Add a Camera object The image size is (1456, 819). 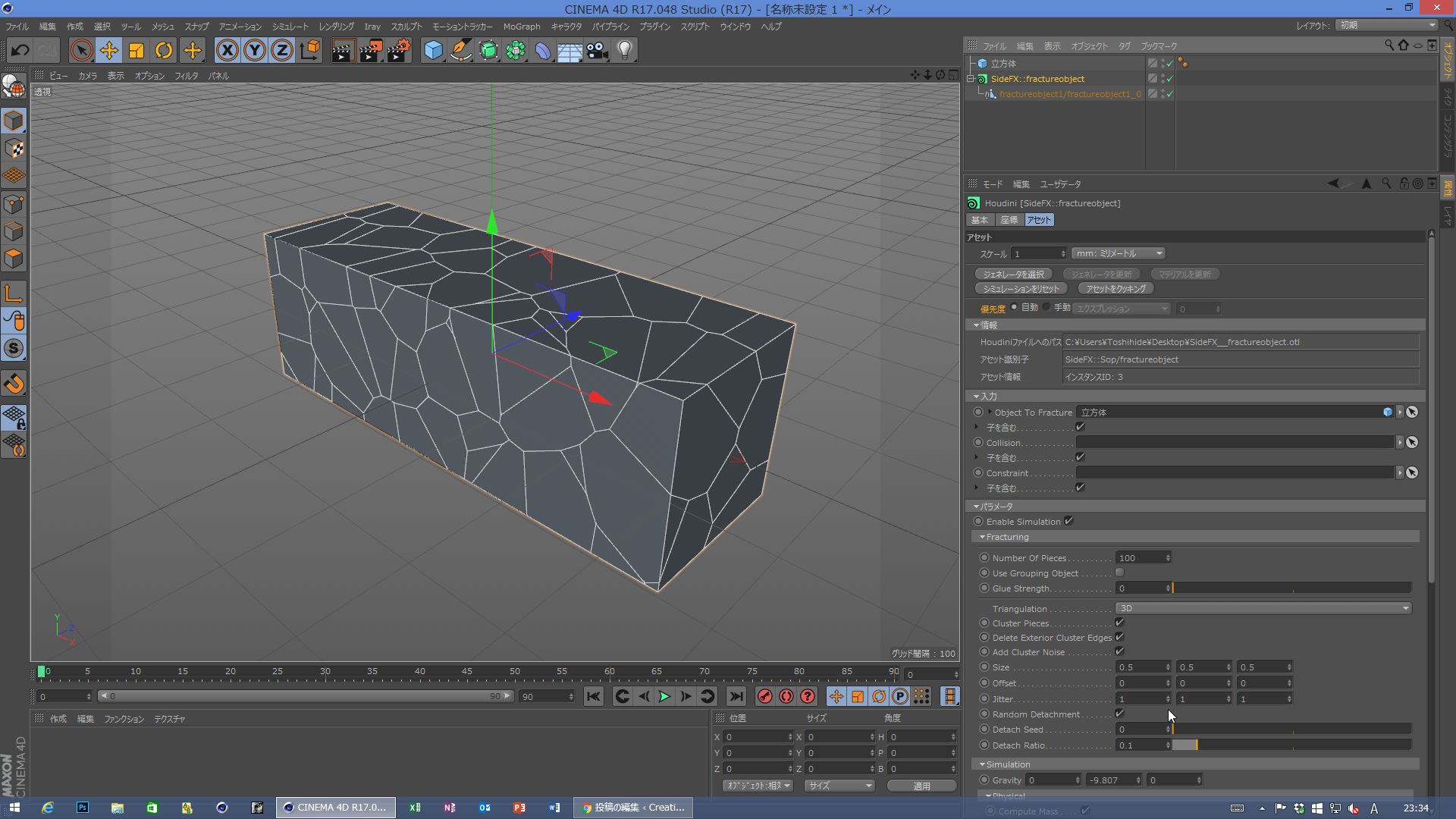click(x=598, y=51)
